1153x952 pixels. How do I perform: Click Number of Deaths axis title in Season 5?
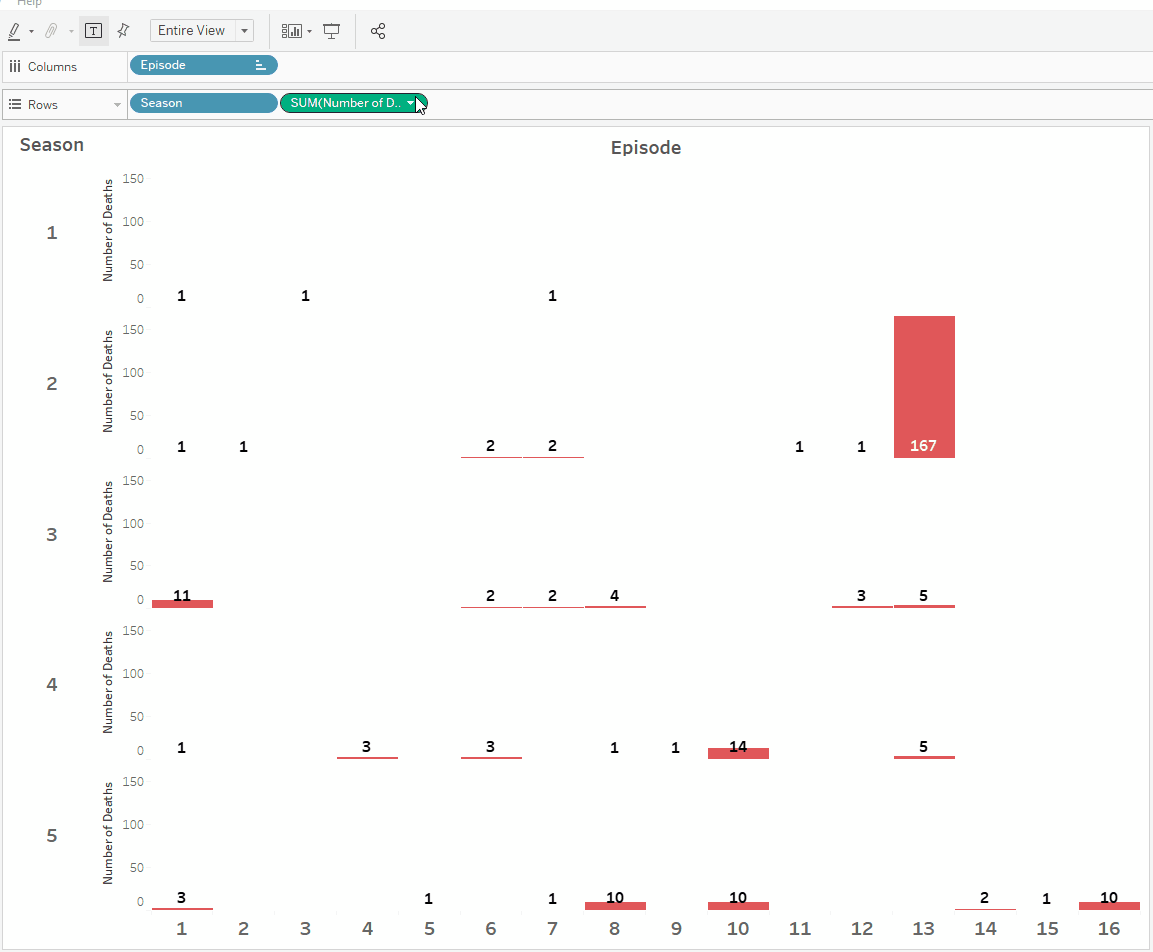[x=108, y=833]
